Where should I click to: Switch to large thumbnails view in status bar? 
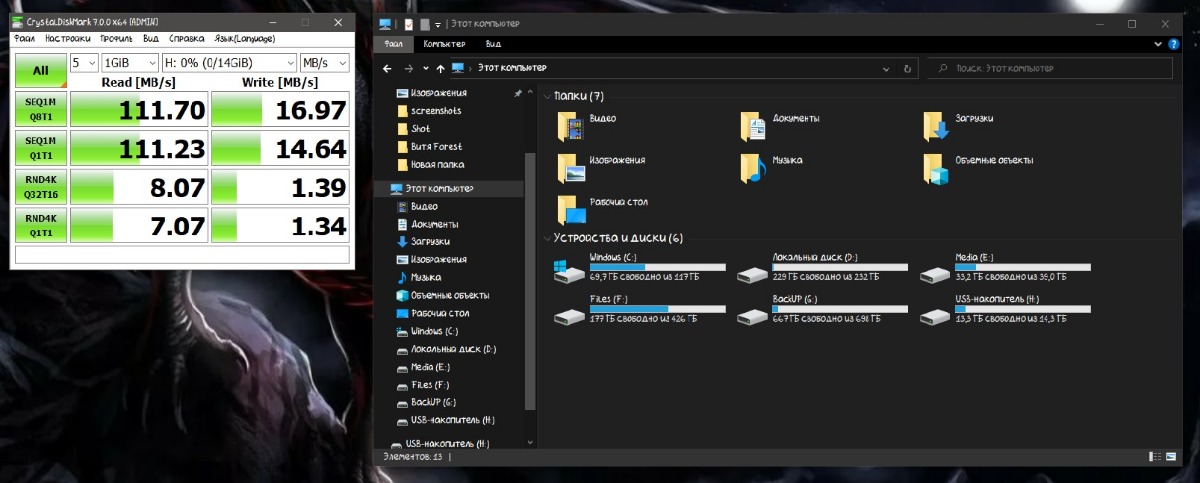[x=1172, y=456]
